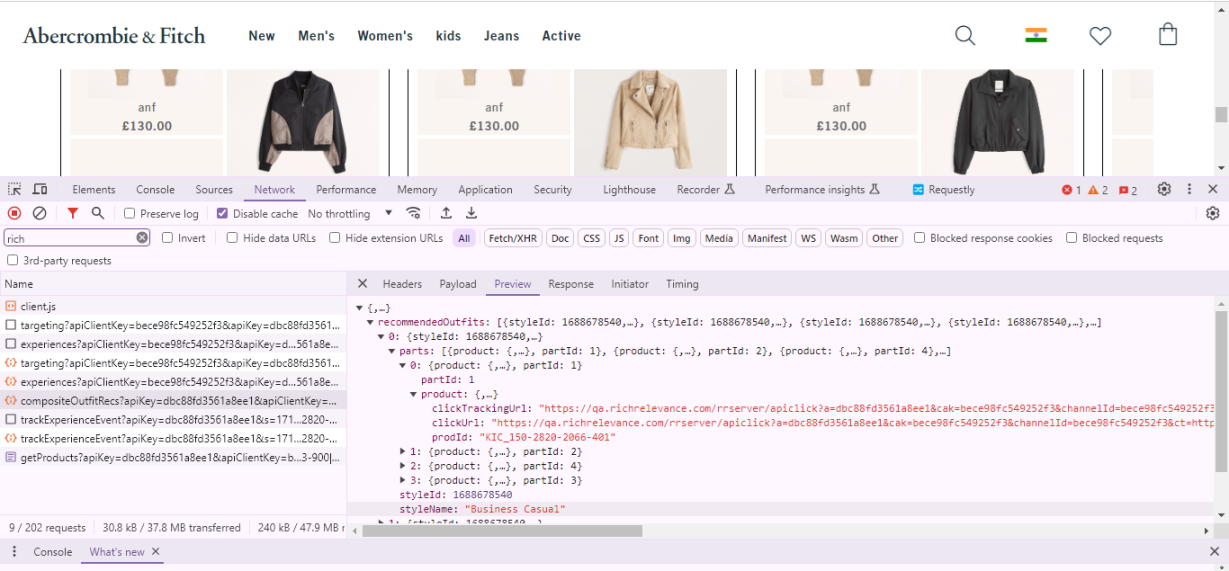
Task: Open the wishlist heart icon
Action: [x=1100, y=36]
